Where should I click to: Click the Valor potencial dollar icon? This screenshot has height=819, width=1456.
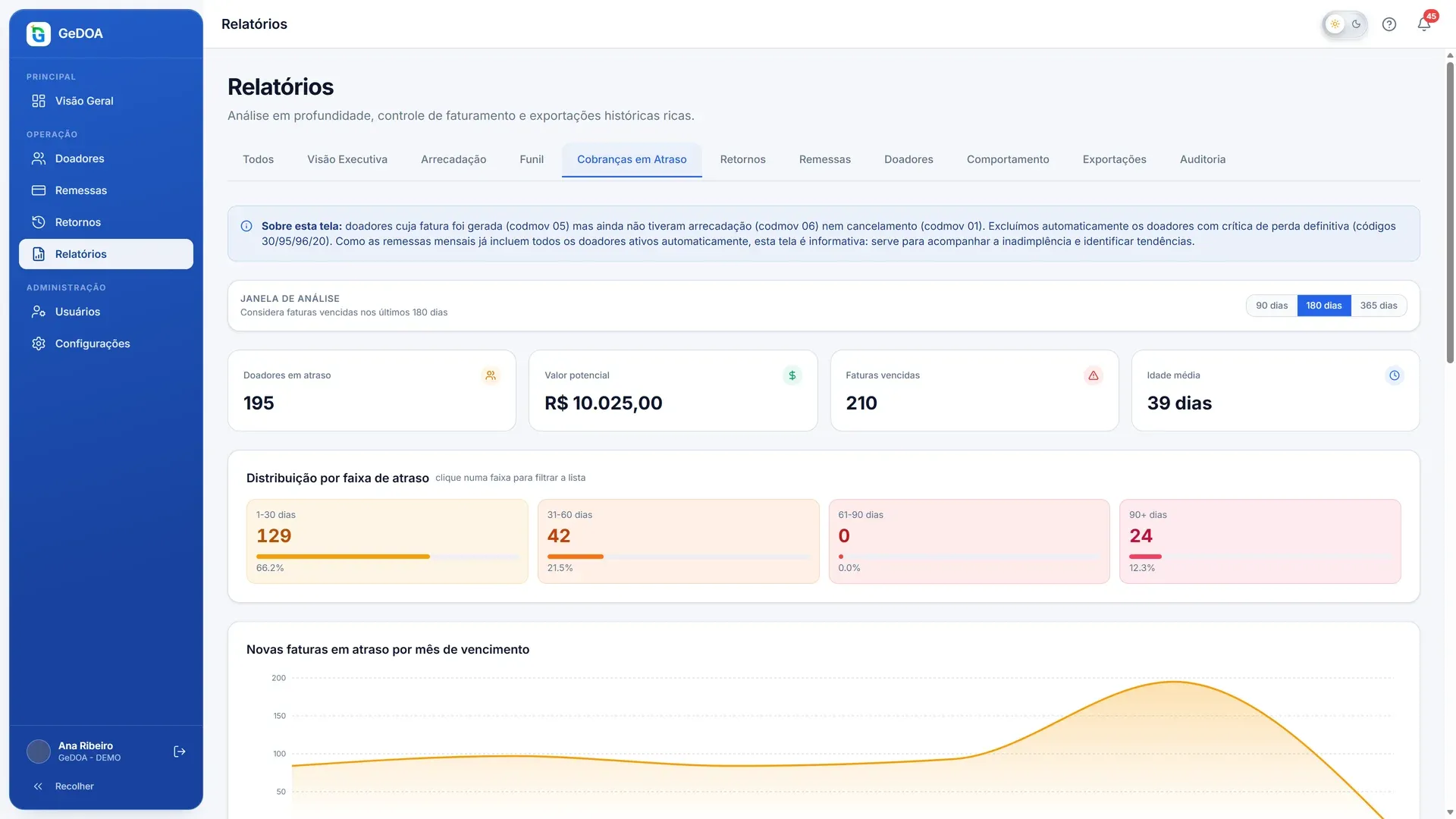(x=792, y=375)
